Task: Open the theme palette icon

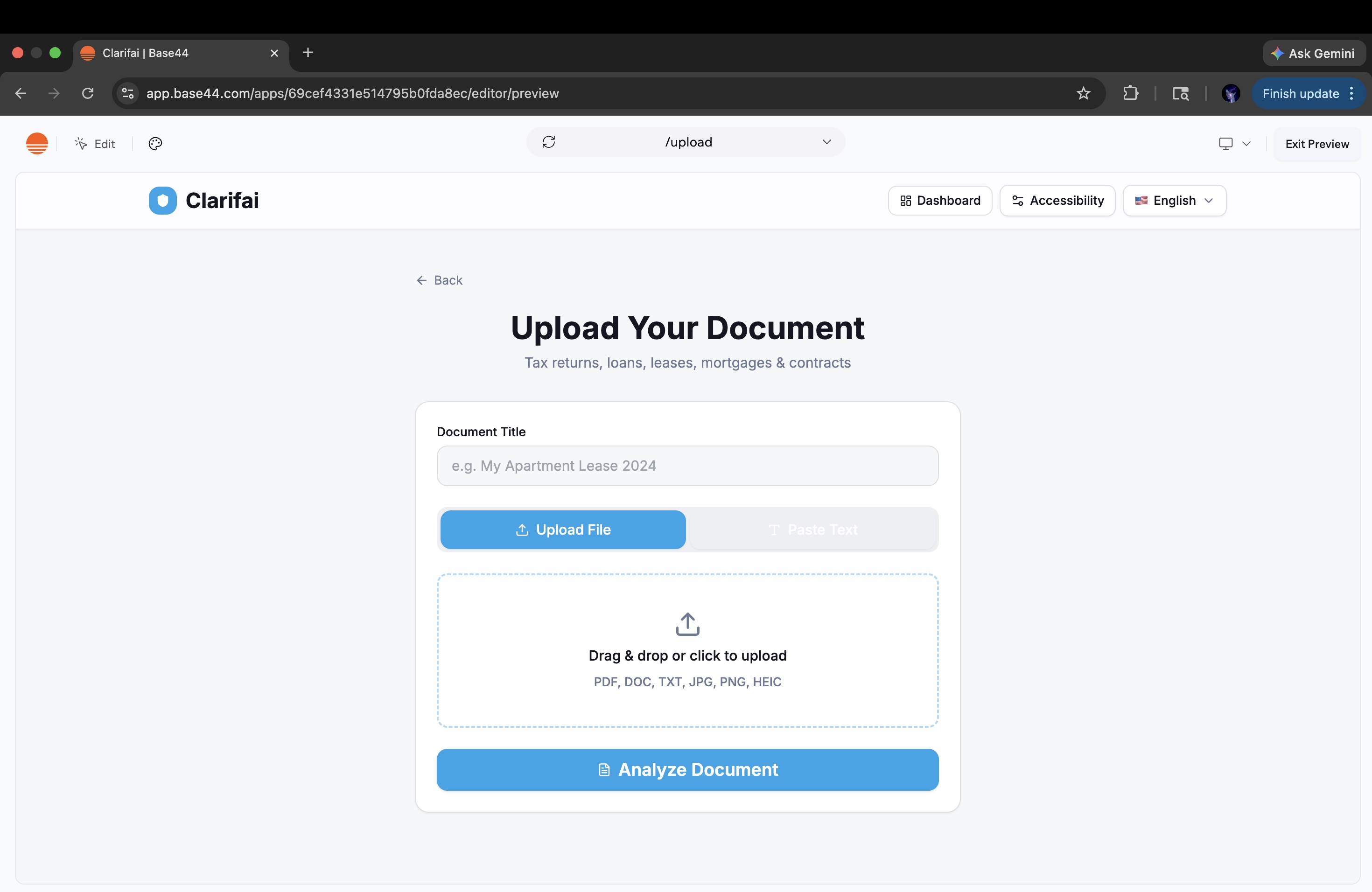Action: tap(155, 144)
